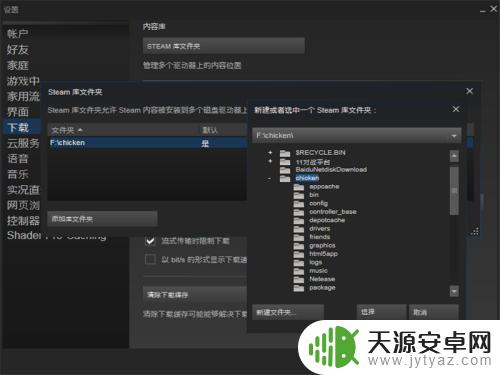Select the controller_base folder
Screen dimensions: 500x375
[333, 212]
